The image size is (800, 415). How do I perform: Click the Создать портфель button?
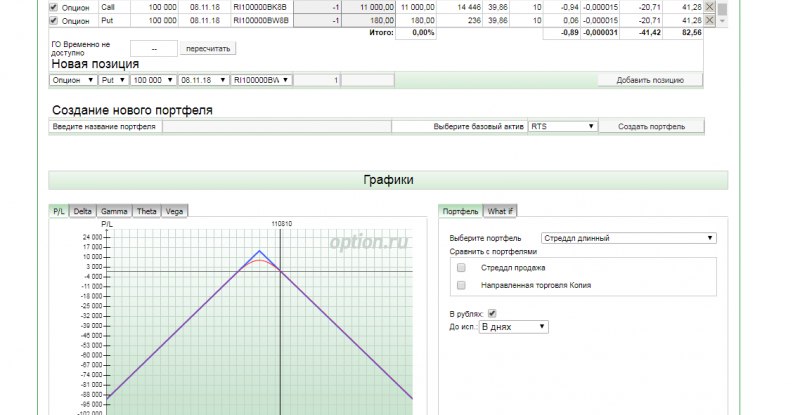[x=651, y=127]
